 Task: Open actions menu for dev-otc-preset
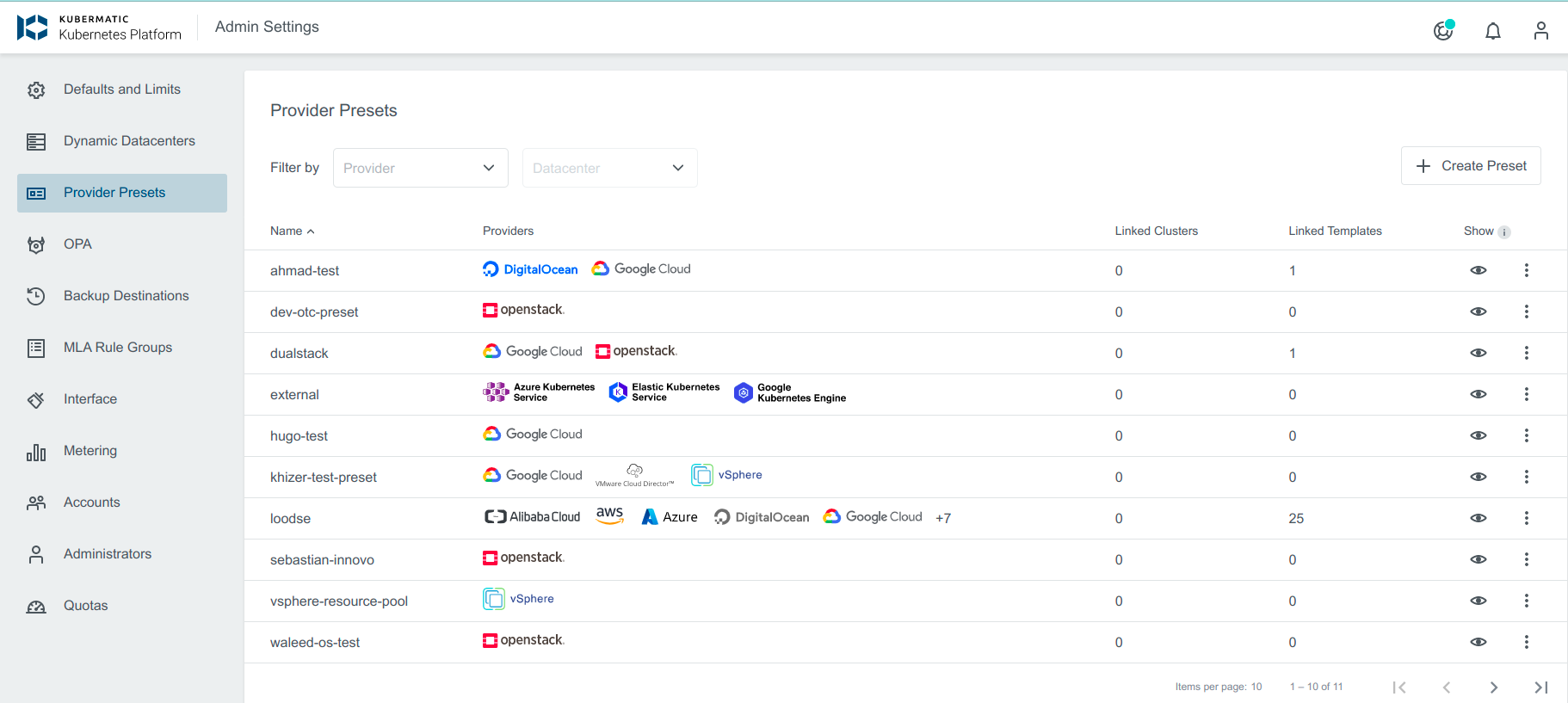click(x=1527, y=311)
